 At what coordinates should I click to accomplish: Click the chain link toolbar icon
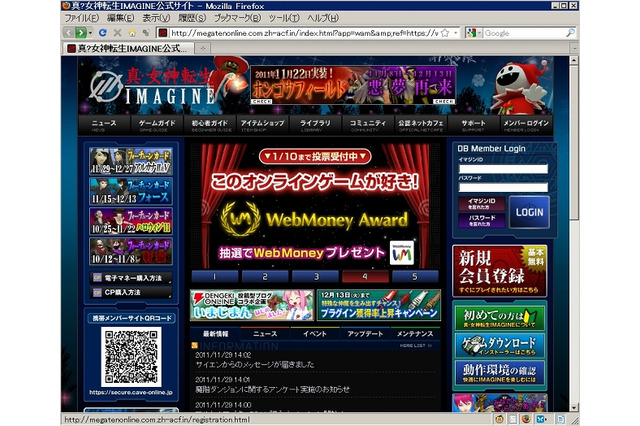tap(146, 33)
